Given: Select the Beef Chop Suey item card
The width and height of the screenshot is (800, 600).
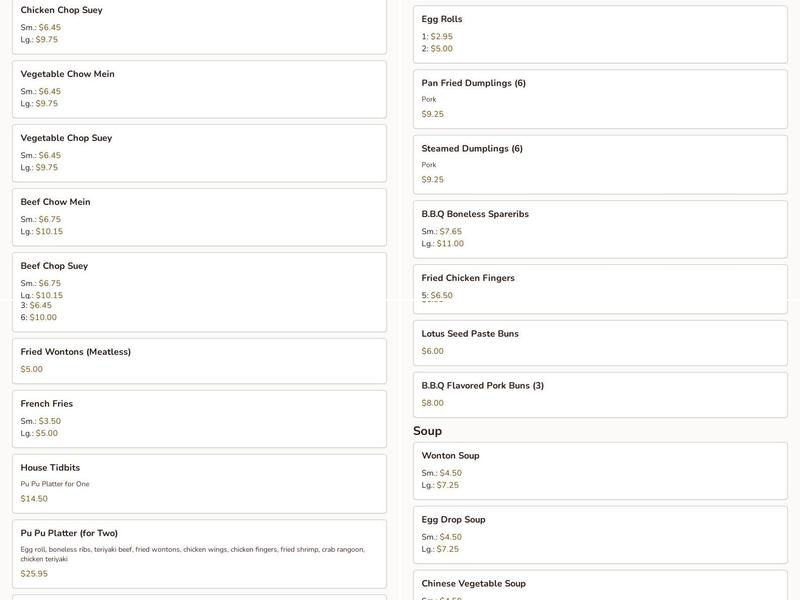Looking at the screenshot, I should [x=199, y=292].
